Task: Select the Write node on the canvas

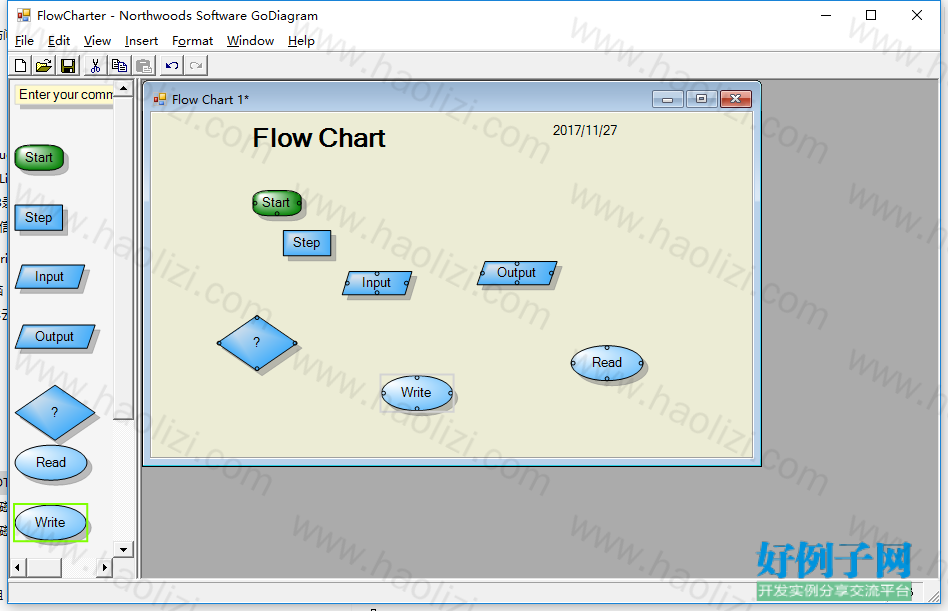Action: tap(417, 393)
